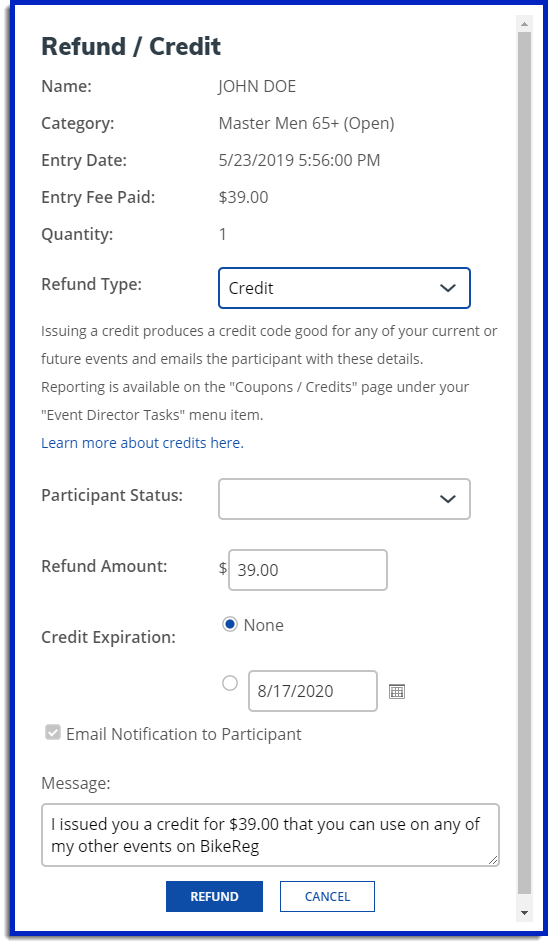
Task: Click the scrollbar up arrow
Action: point(524,24)
